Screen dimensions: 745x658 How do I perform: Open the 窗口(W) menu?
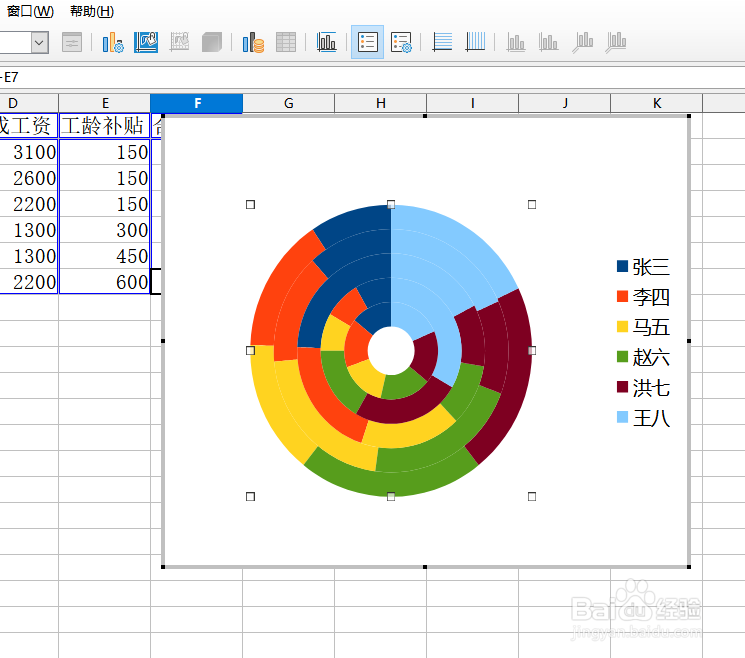click(x=30, y=11)
